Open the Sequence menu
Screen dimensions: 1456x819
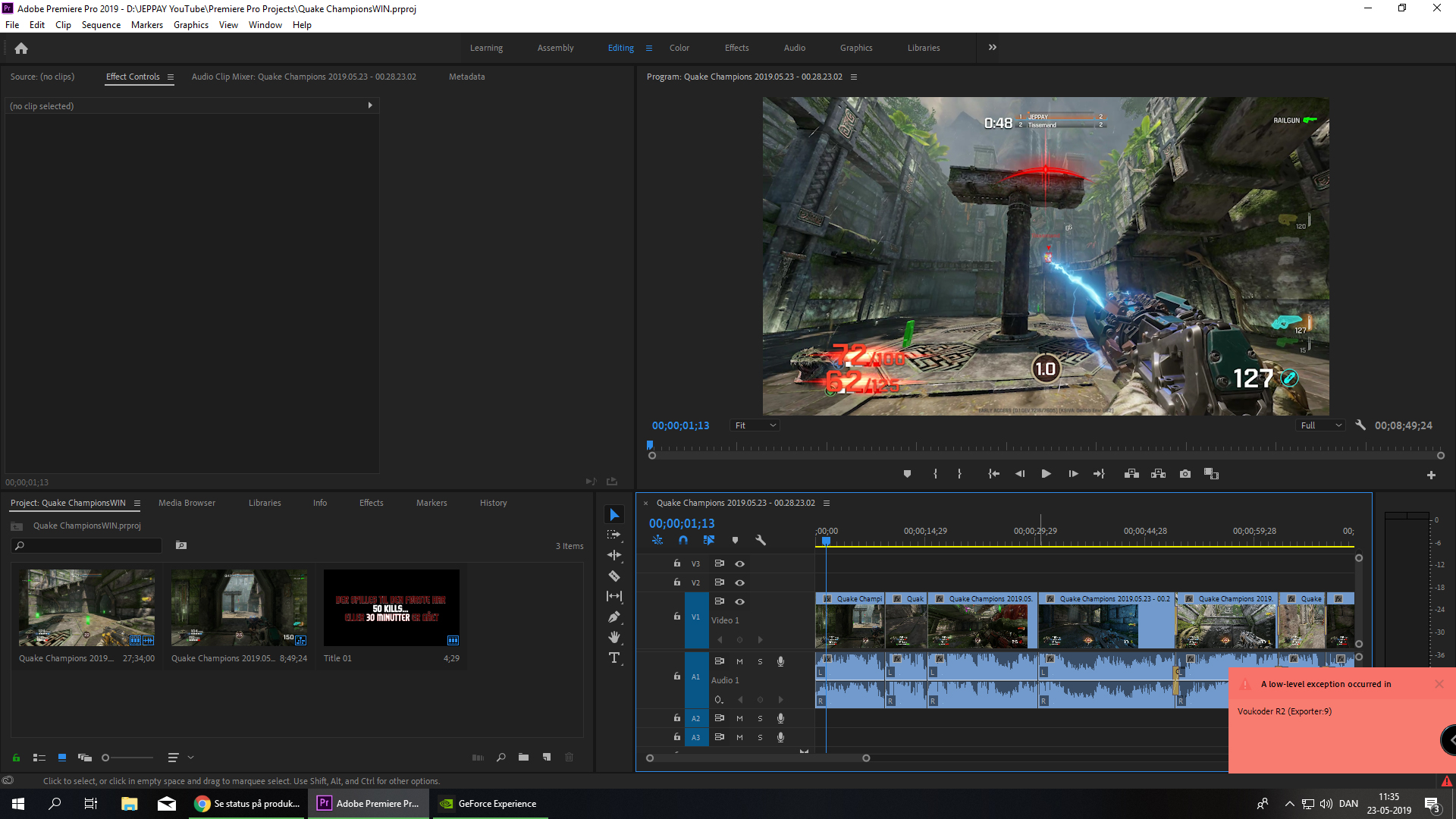click(101, 25)
